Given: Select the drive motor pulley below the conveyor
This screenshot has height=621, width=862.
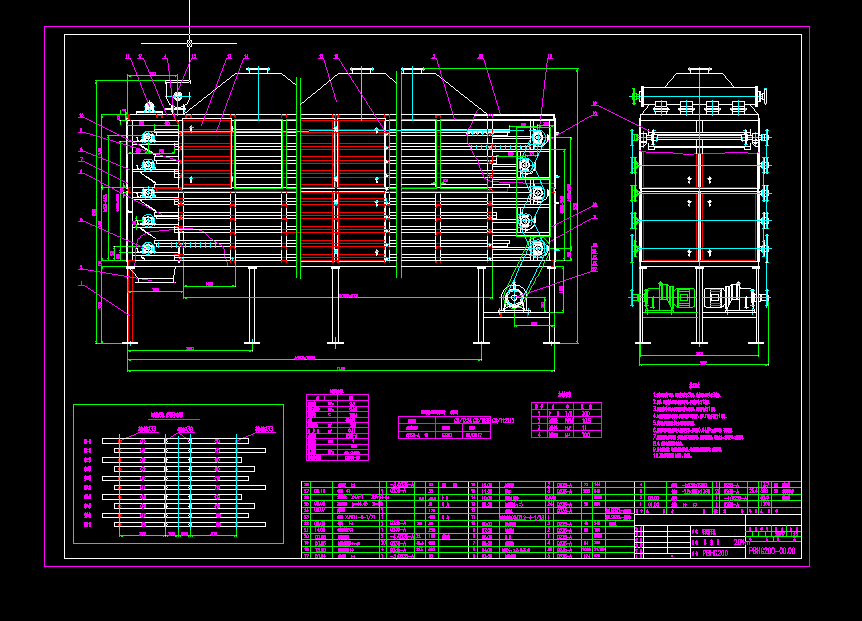Looking at the screenshot, I should (x=514, y=298).
